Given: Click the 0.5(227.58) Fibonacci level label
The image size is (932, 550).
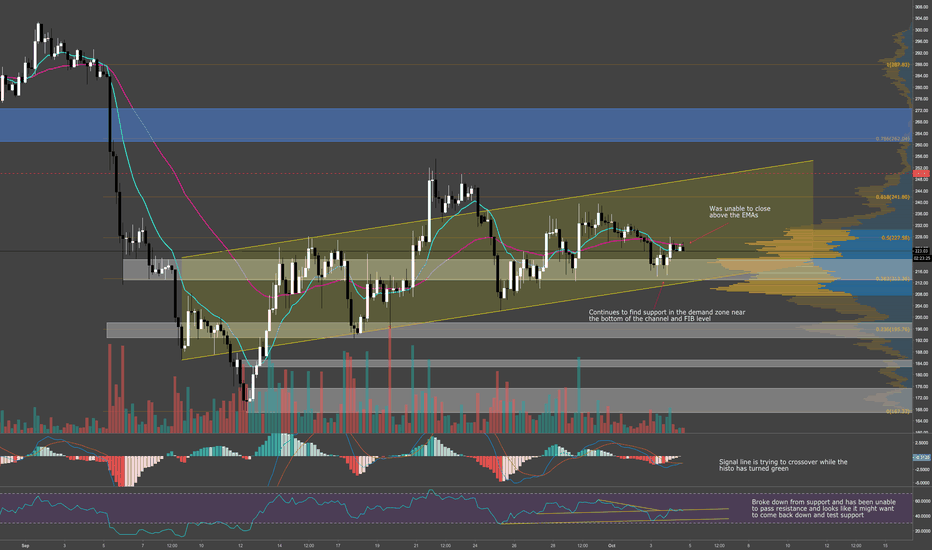Looking at the screenshot, I should (895, 238).
